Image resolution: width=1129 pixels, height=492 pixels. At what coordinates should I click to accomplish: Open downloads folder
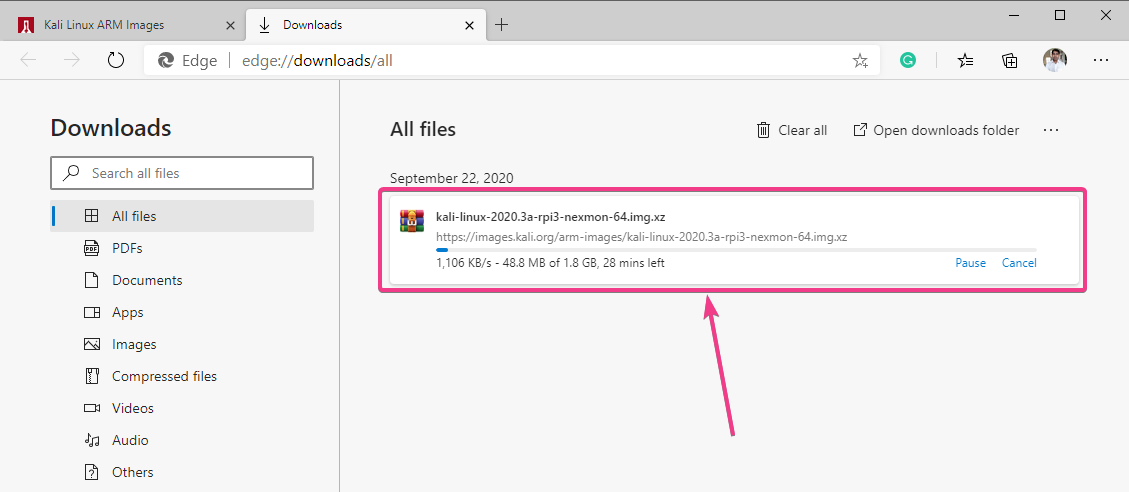click(936, 130)
